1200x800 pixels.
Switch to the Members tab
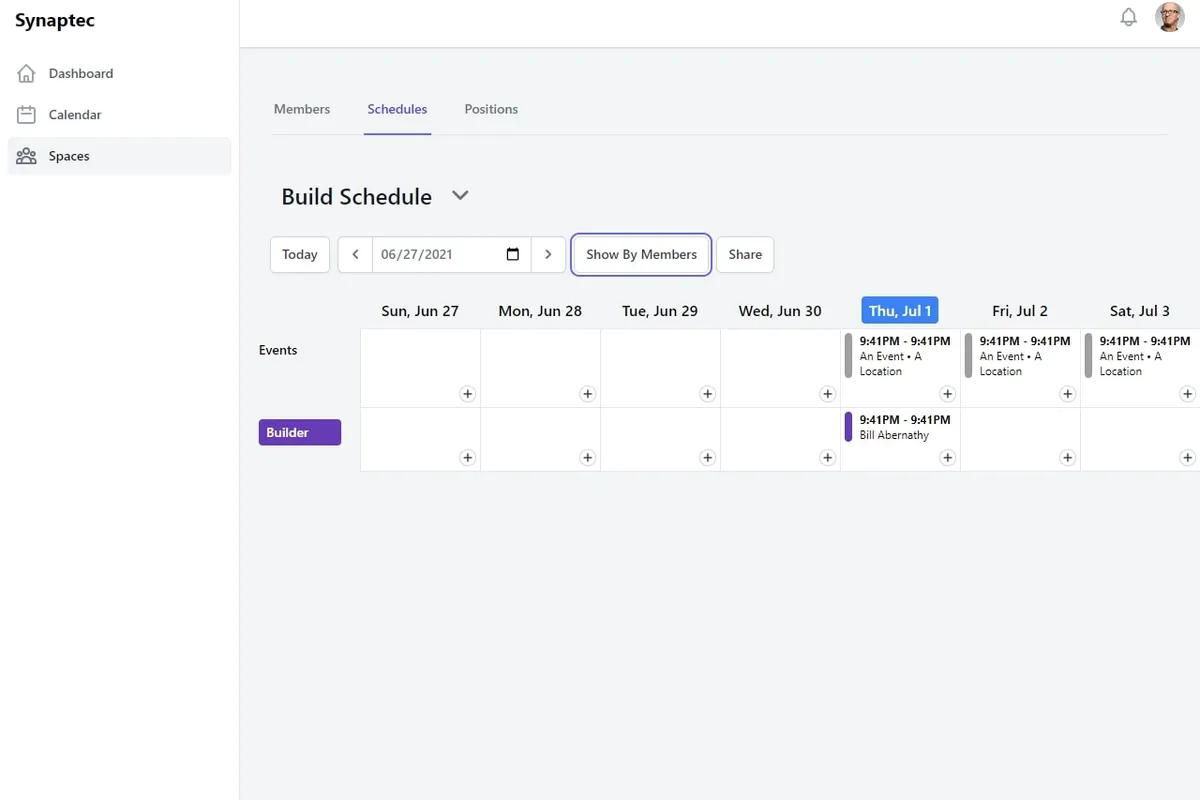(x=302, y=109)
